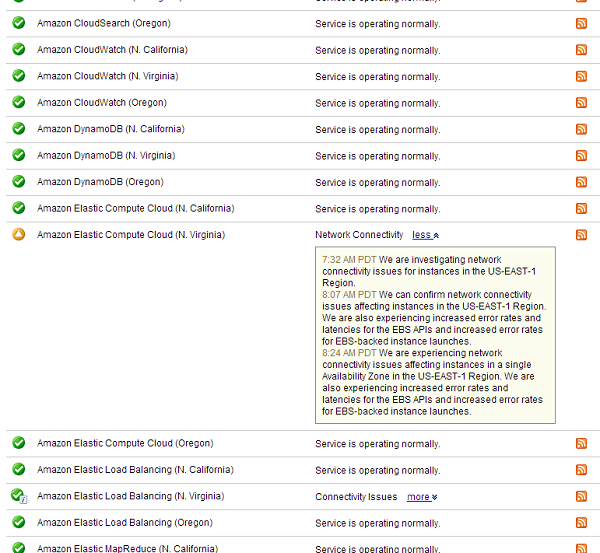This screenshot has height=553, width=600.
Task: Select 'Amazon CloudWatch (N. Virginia)' service name
Action: click(x=108, y=76)
